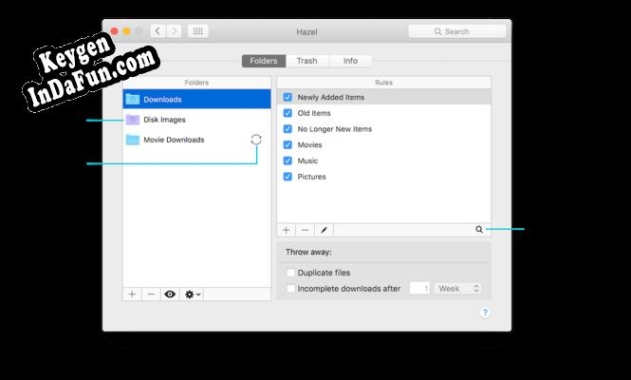631x380 pixels.
Task: Enable Incomplete downloads after option
Action: (290, 289)
